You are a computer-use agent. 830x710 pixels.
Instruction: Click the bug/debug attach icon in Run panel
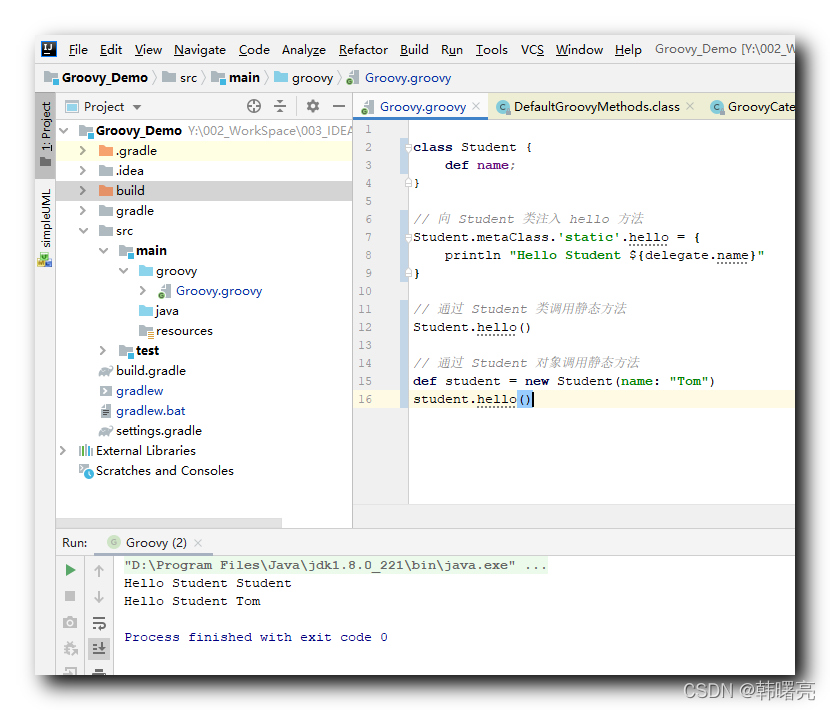coord(70,648)
